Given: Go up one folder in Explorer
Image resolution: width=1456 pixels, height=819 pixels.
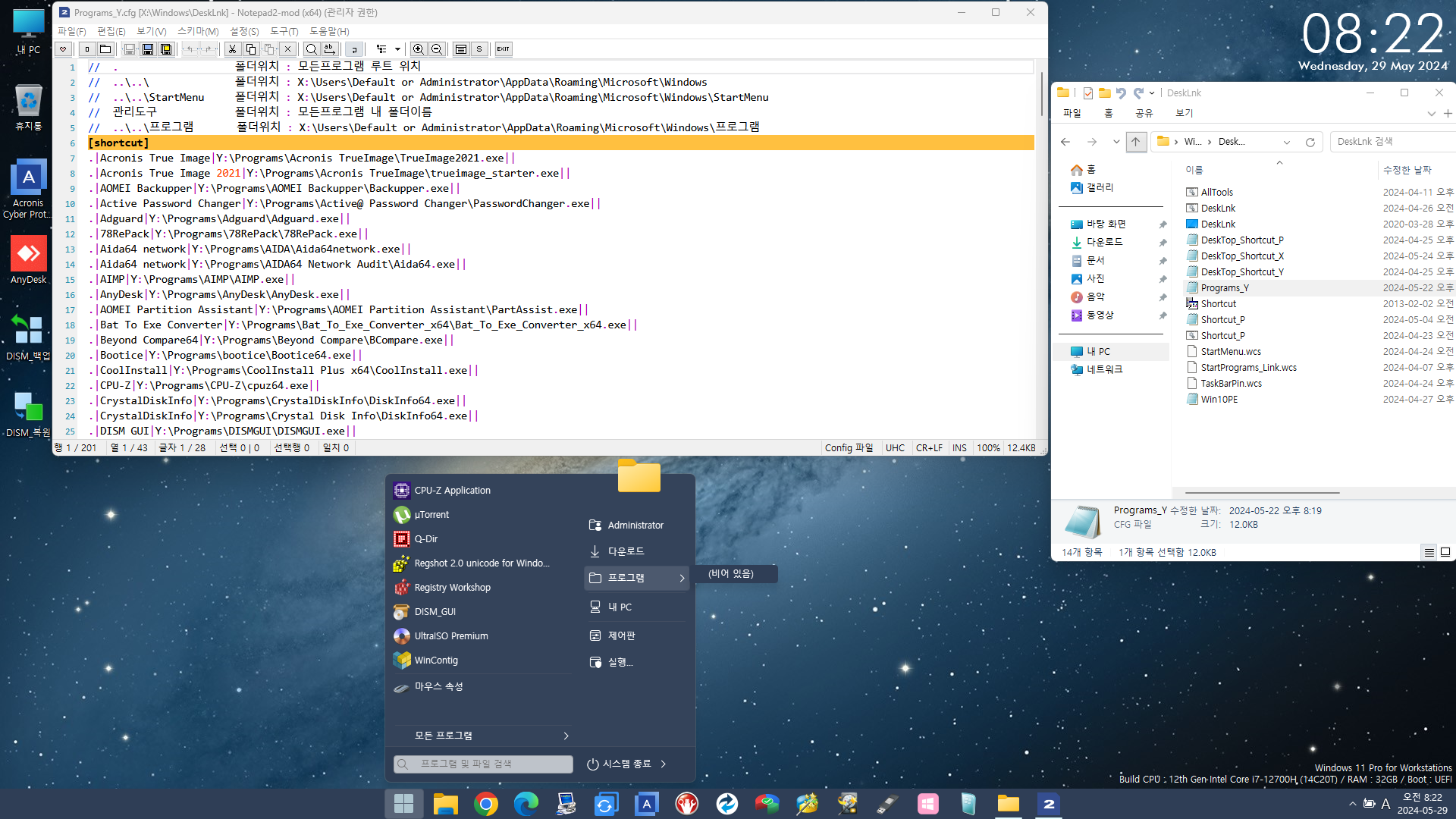Looking at the screenshot, I should click(x=1136, y=142).
